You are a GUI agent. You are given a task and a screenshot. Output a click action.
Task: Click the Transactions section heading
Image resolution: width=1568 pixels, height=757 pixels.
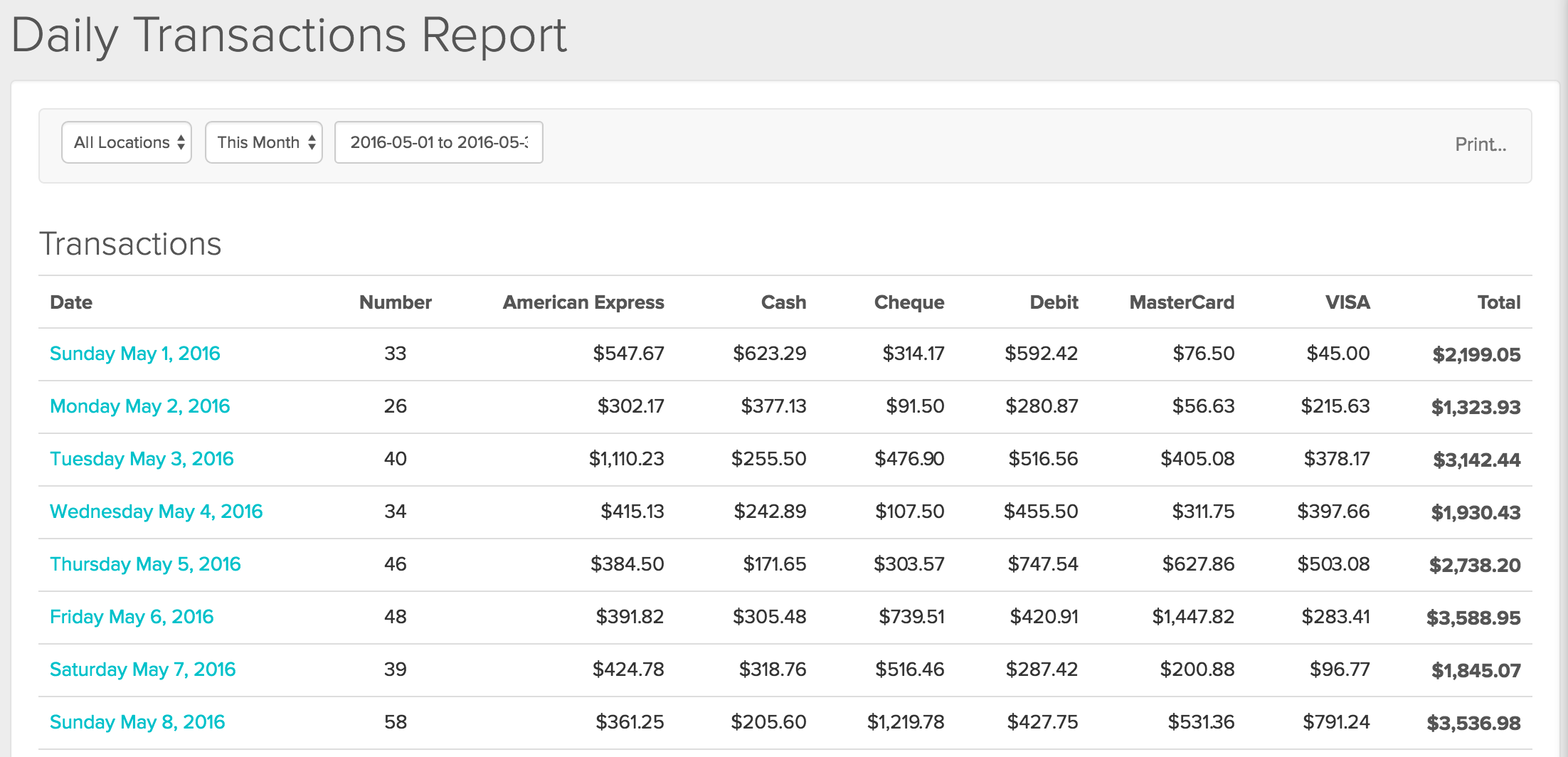130,244
